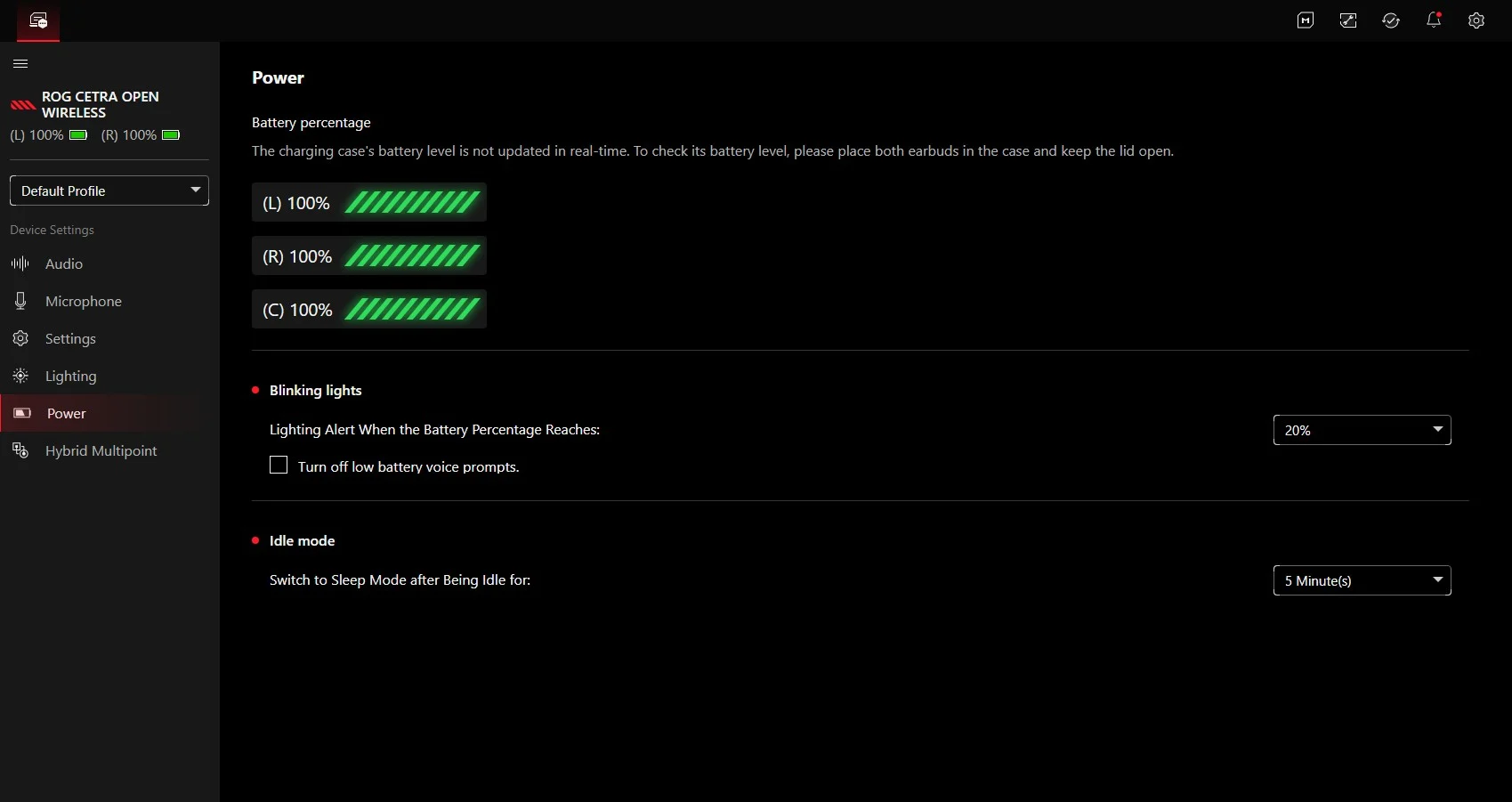Select the Power menu item
The image size is (1512, 802).
109,413
